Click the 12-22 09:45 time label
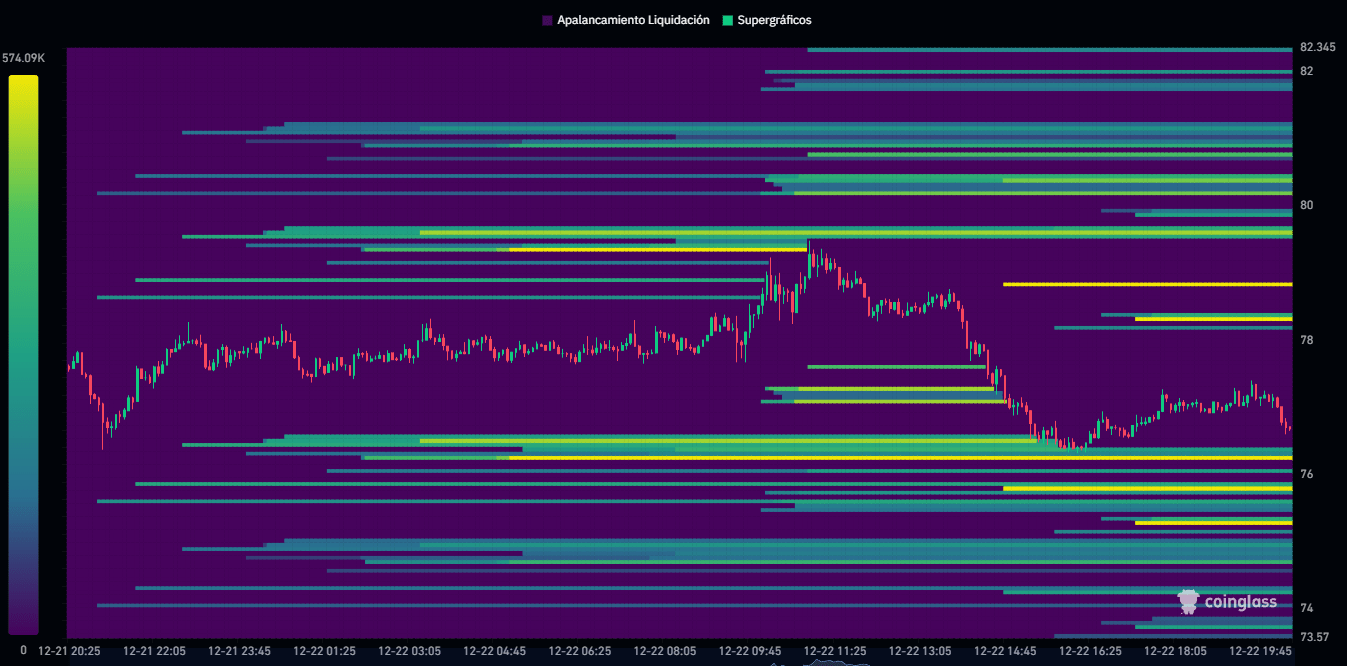This screenshot has height=666, width=1347. point(750,651)
